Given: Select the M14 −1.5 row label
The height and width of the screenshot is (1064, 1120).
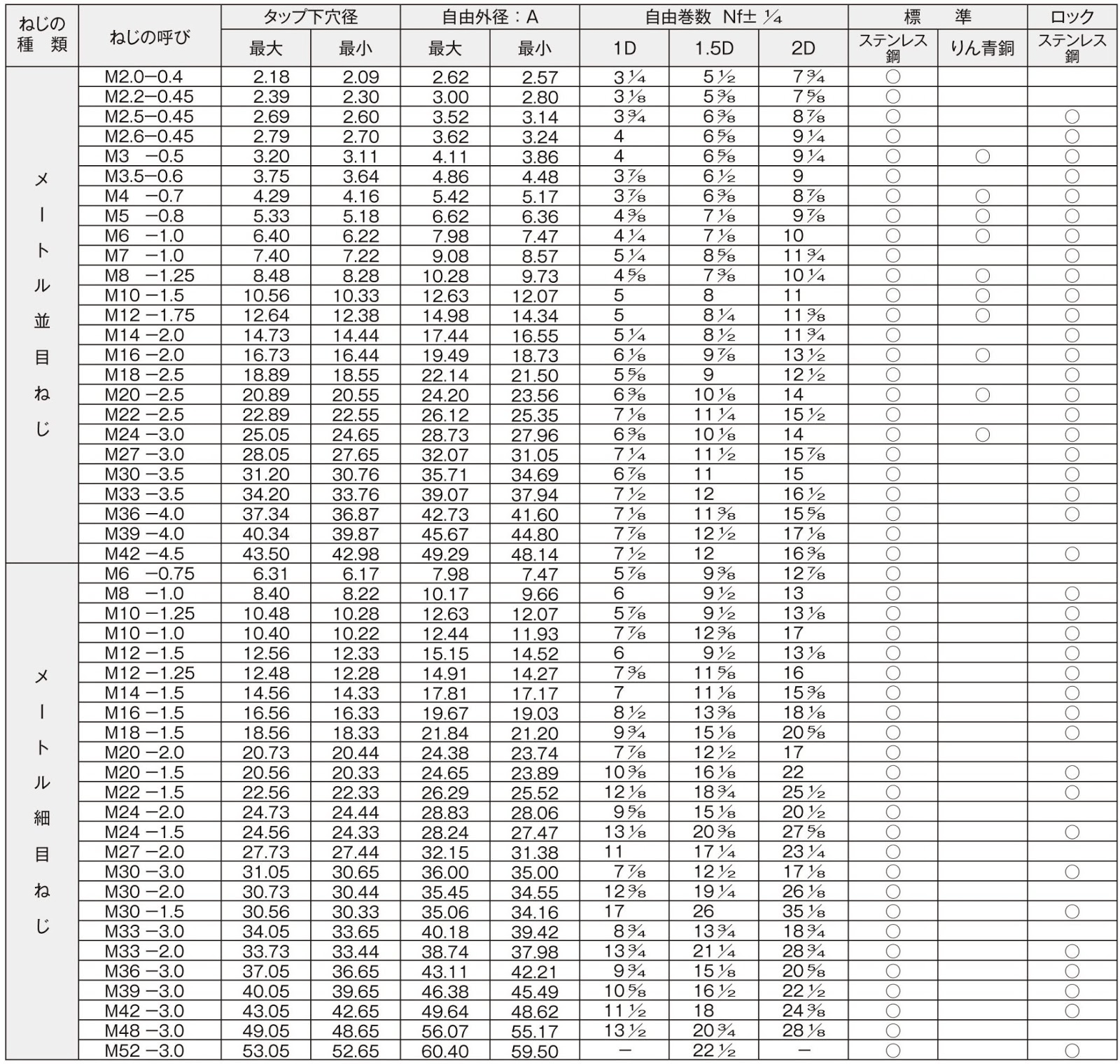Looking at the screenshot, I should click(143, 694).
